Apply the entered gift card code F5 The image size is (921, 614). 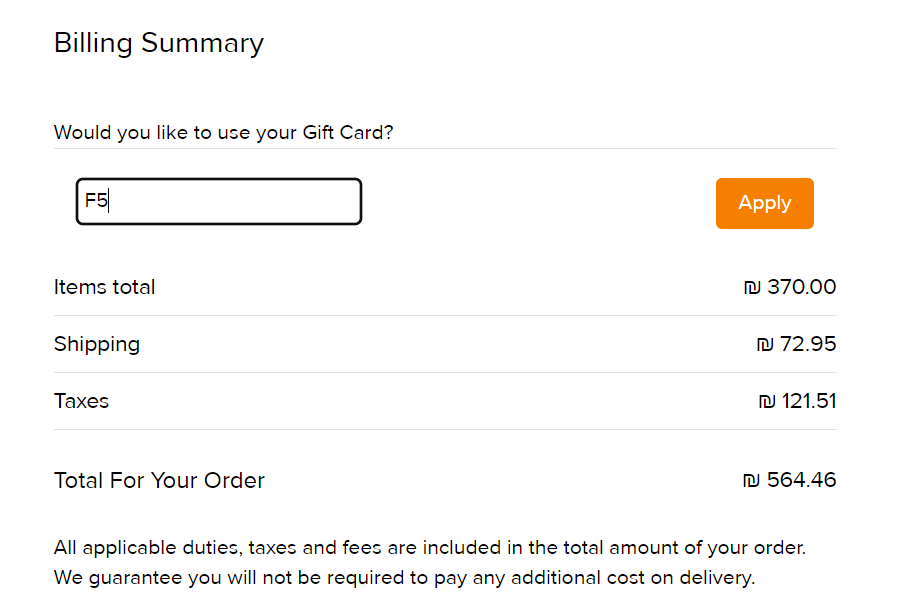(x=764, y=203)
